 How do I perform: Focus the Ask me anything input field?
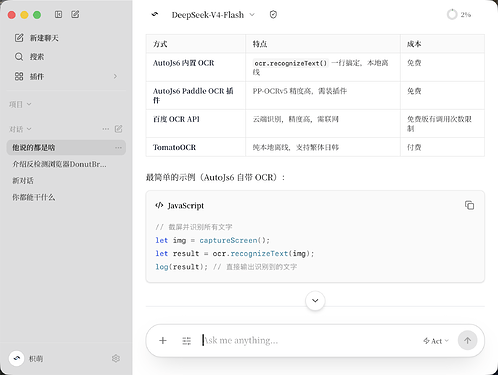coord(310,340)
